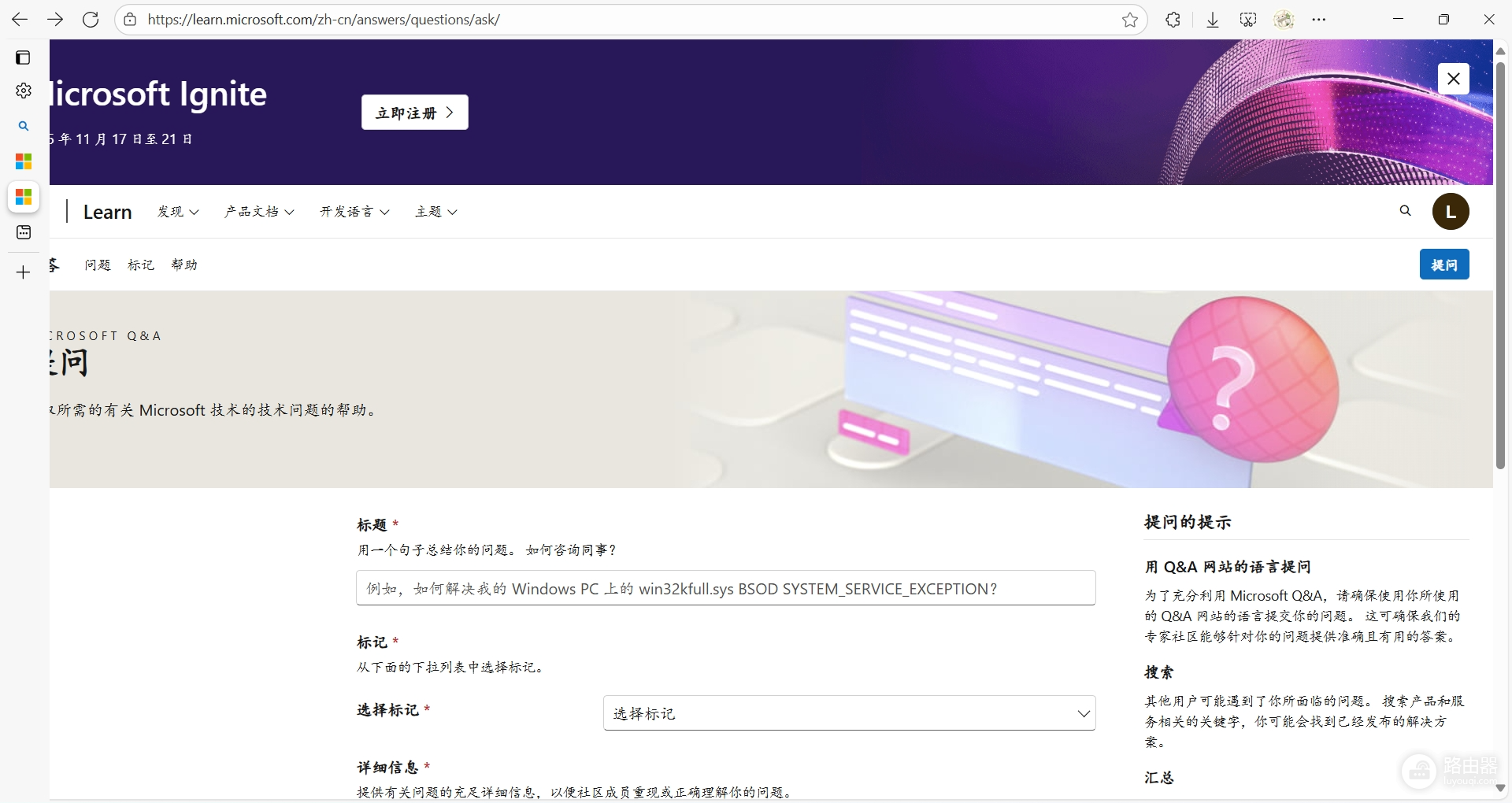1512x803 pixels.
Task: Click the 搜索 tips heading
Action: 1159,672
